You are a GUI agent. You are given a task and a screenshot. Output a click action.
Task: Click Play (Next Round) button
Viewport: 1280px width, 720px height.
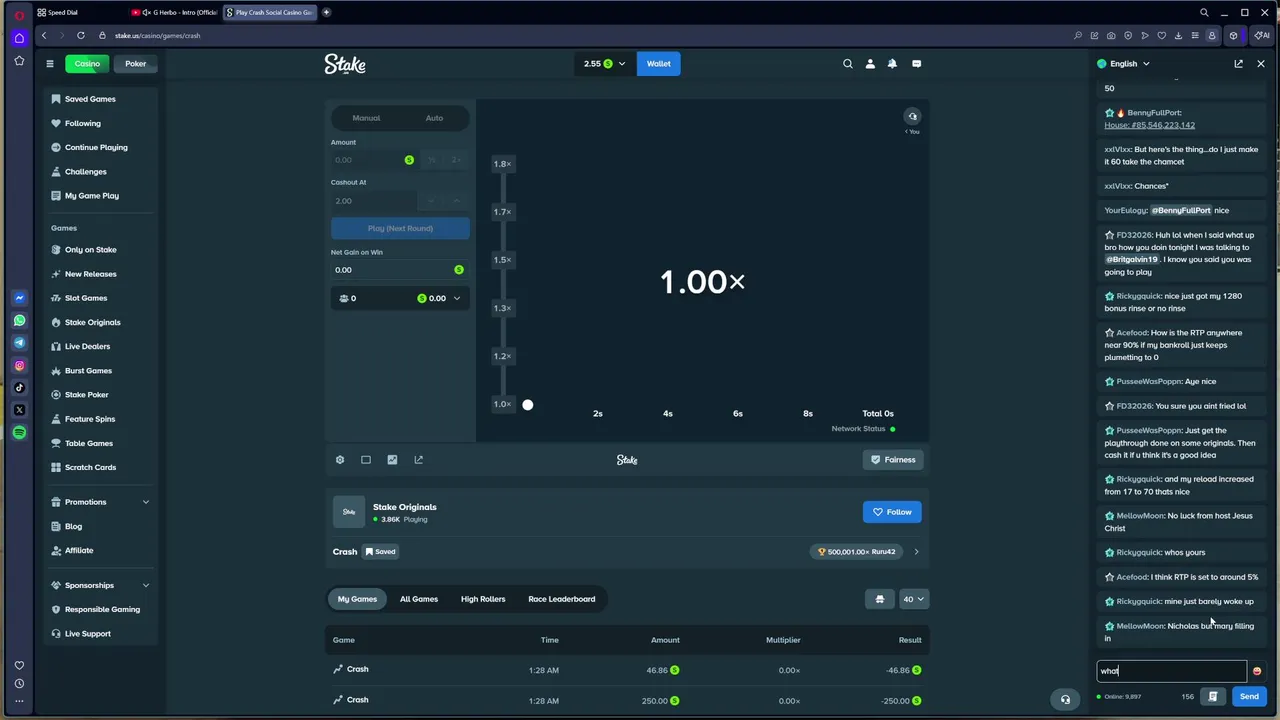(x=400, y=229)
